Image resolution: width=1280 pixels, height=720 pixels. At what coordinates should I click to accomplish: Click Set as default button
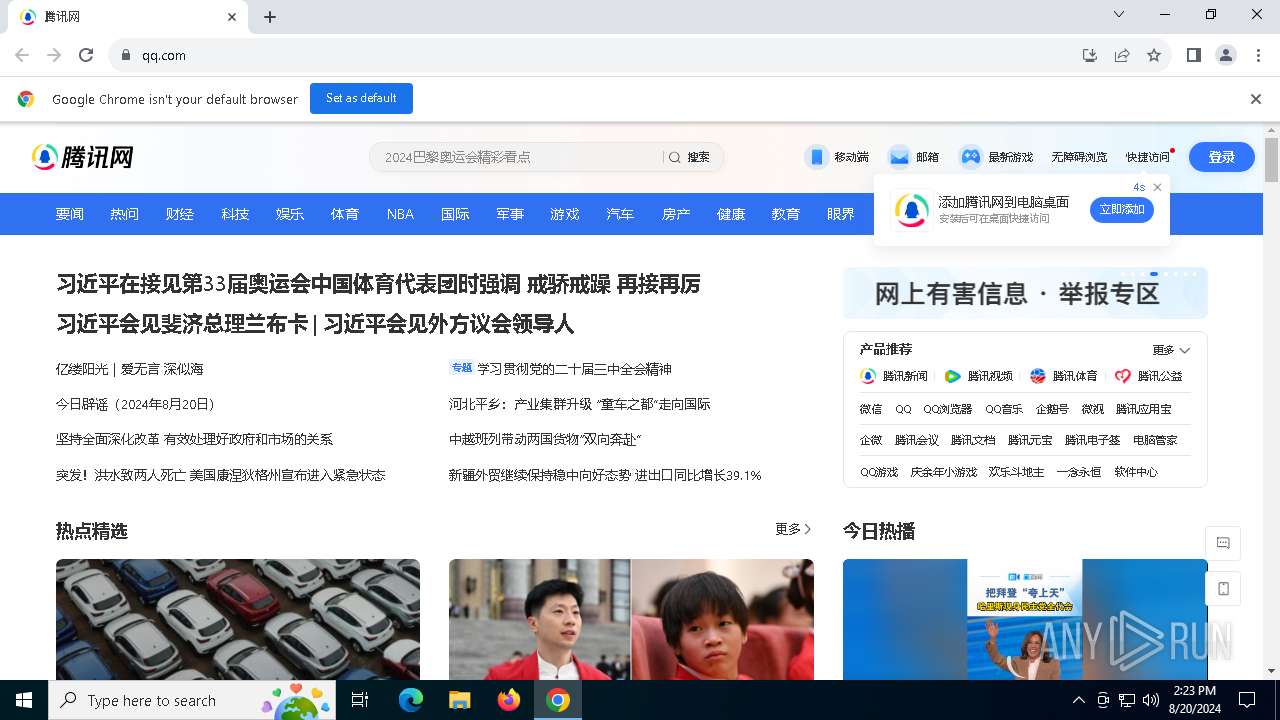(x=361, y=98)
